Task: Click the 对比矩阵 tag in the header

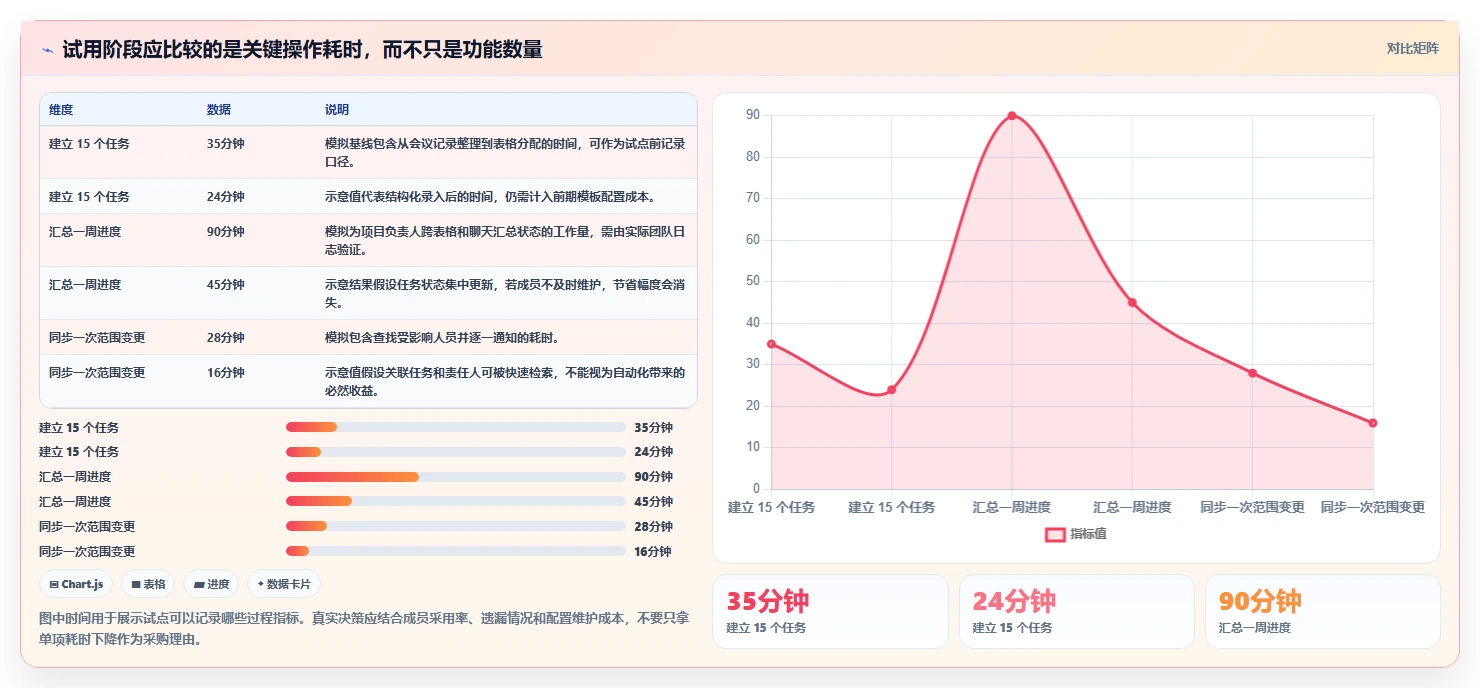Action: click(1412, 48)
